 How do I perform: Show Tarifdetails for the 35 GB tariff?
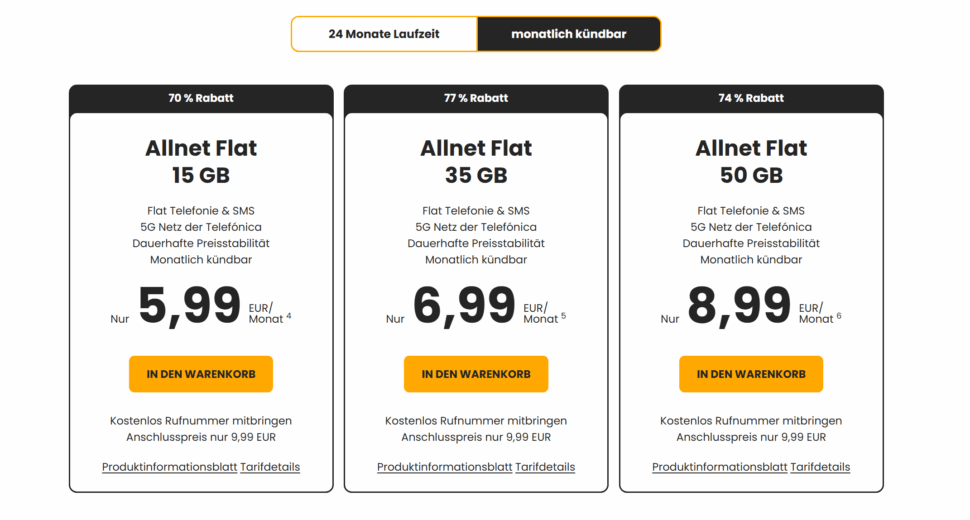tap(545, 467)
